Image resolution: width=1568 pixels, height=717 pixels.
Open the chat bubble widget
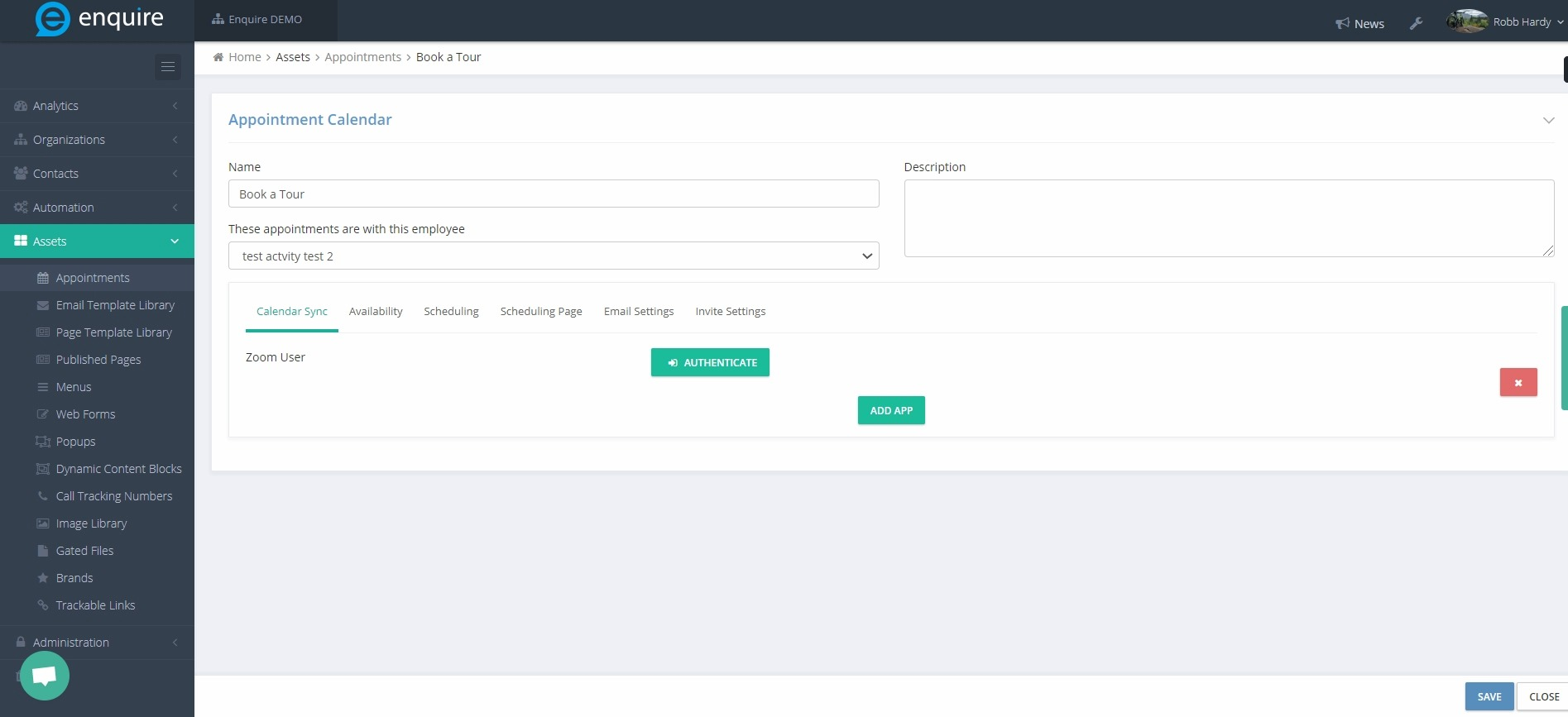tap(45, 676)
